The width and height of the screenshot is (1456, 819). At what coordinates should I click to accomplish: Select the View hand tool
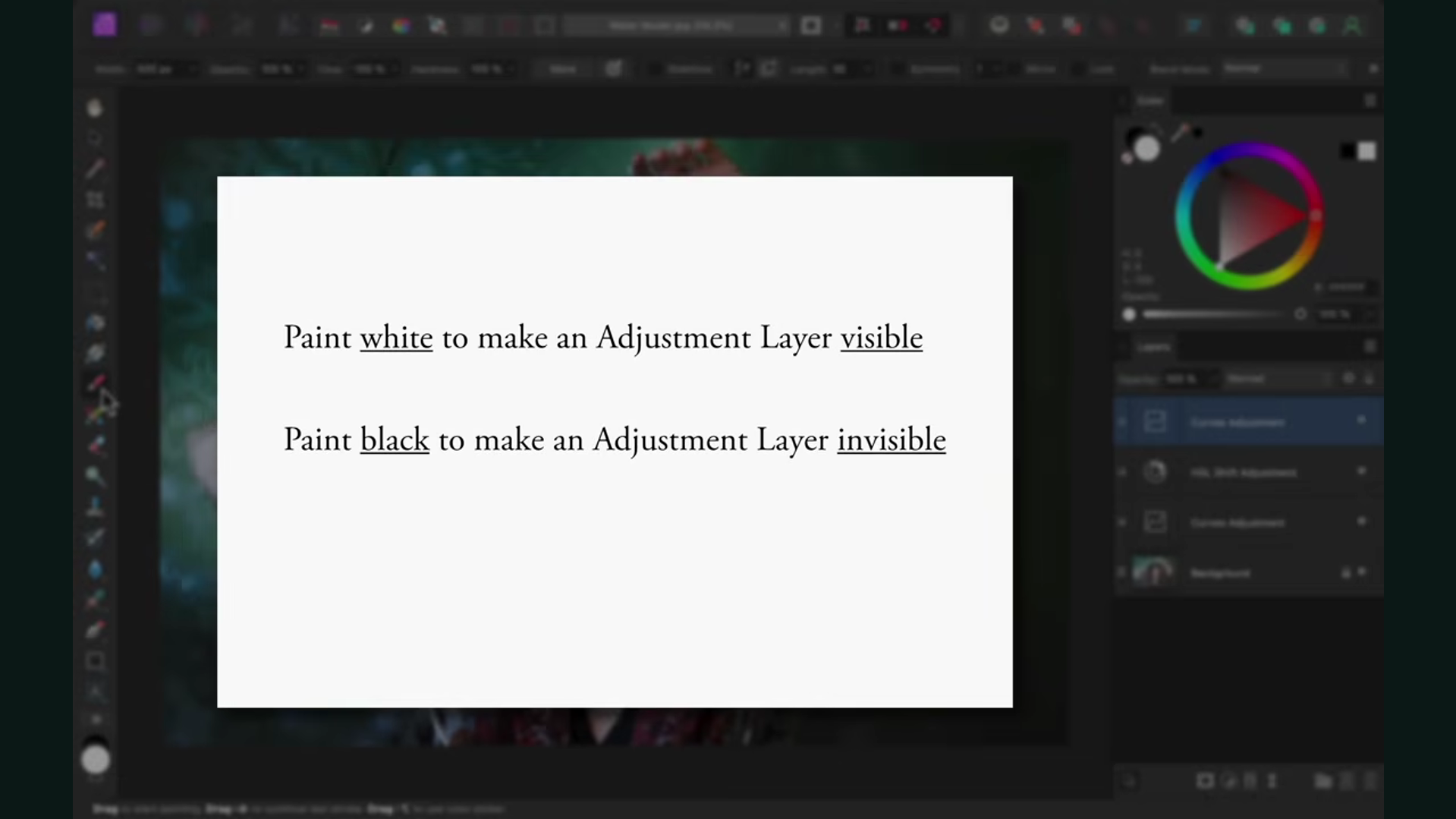click(95, 108)
